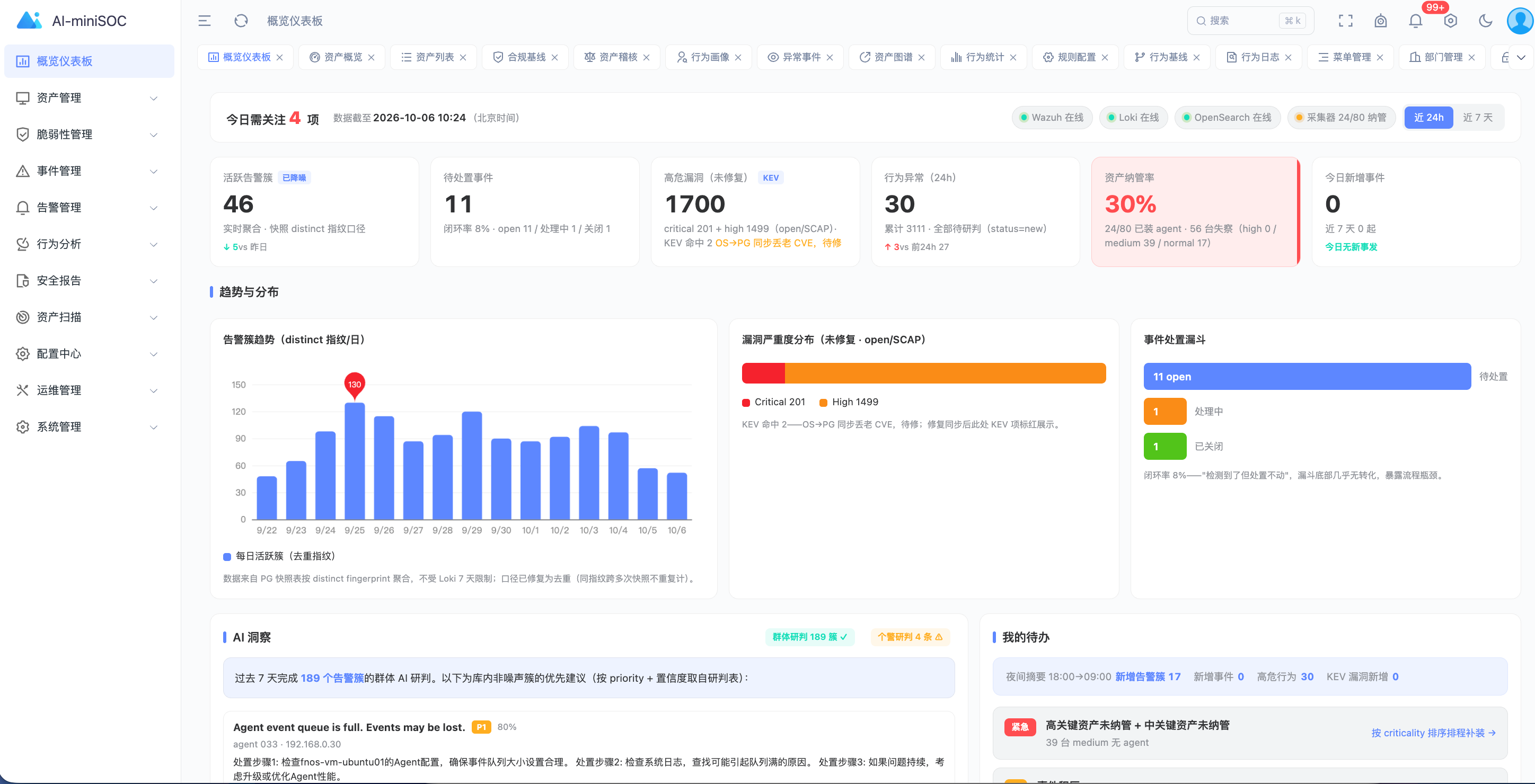Select the 近 24h time range
The width and height of the screenshot is (1535, 784).
click(1428, 118)
